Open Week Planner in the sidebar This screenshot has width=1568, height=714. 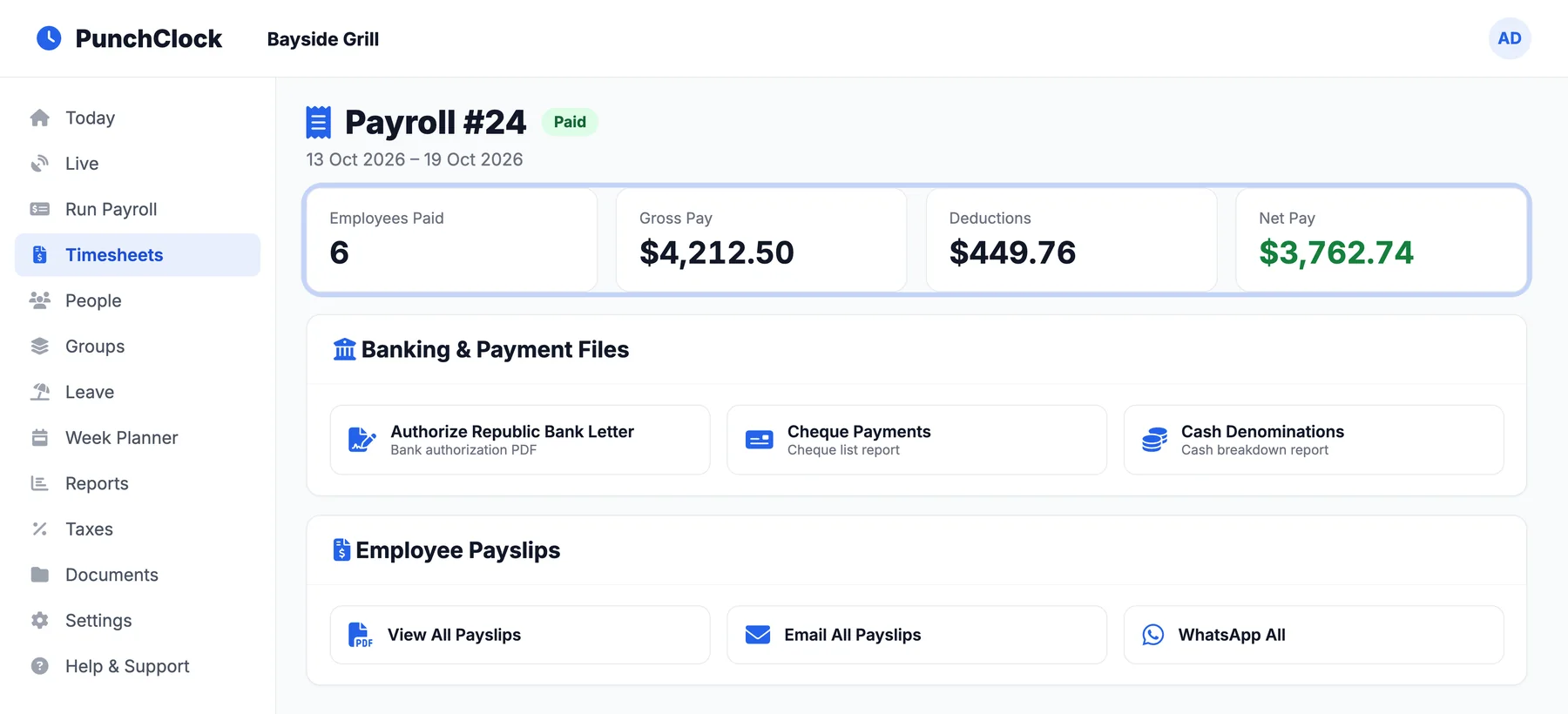pos(138,438)
